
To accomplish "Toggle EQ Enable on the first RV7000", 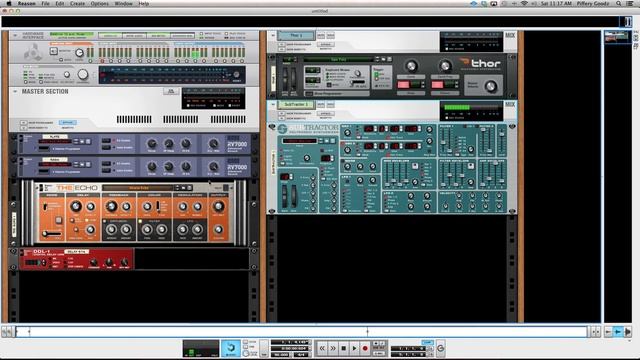I will coord(106,140).
